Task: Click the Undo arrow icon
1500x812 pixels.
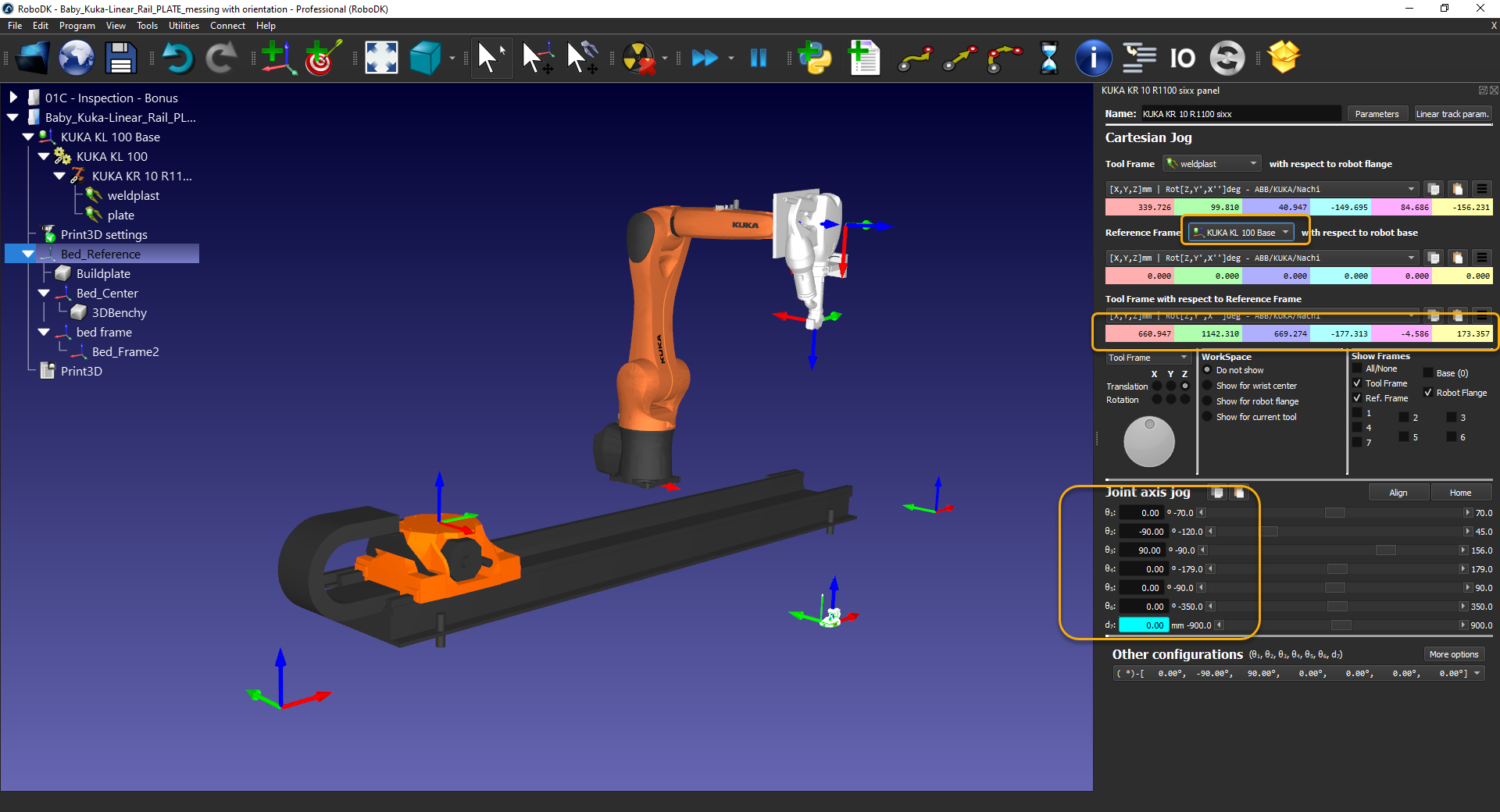Action: tap(178, 59)
